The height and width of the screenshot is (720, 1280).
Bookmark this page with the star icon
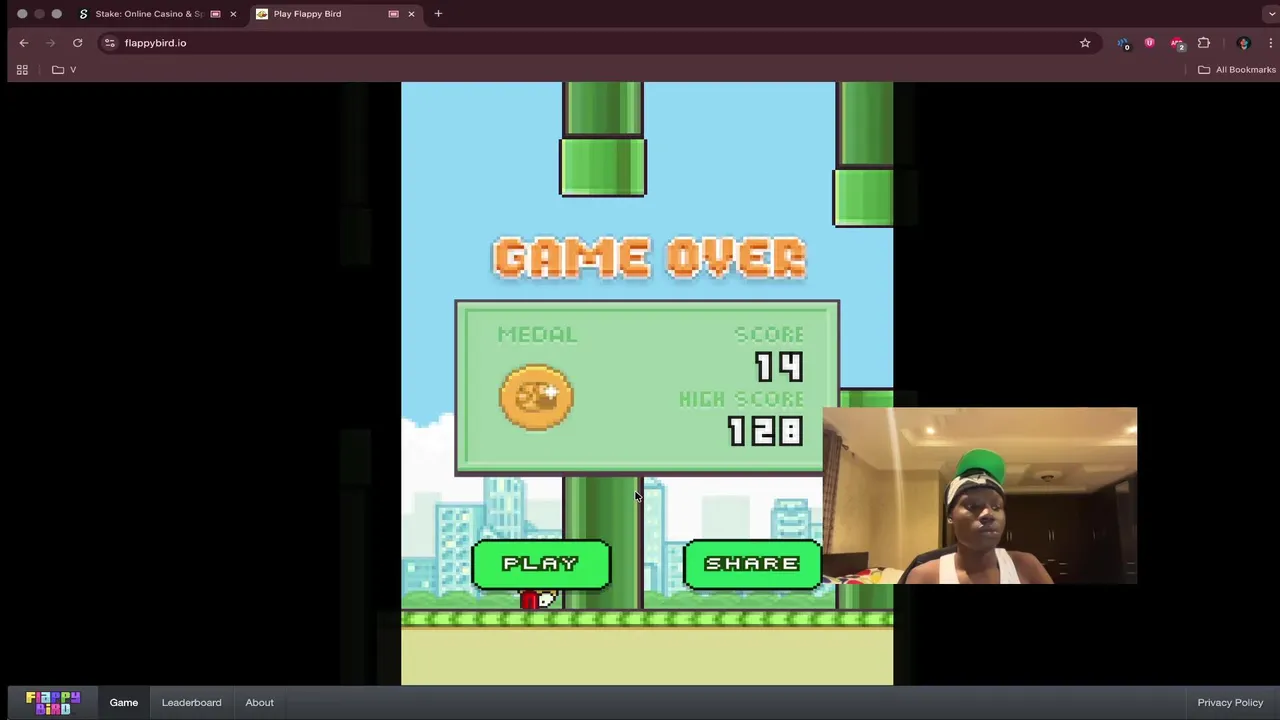pyautogui.click(x=1085, y=43)
